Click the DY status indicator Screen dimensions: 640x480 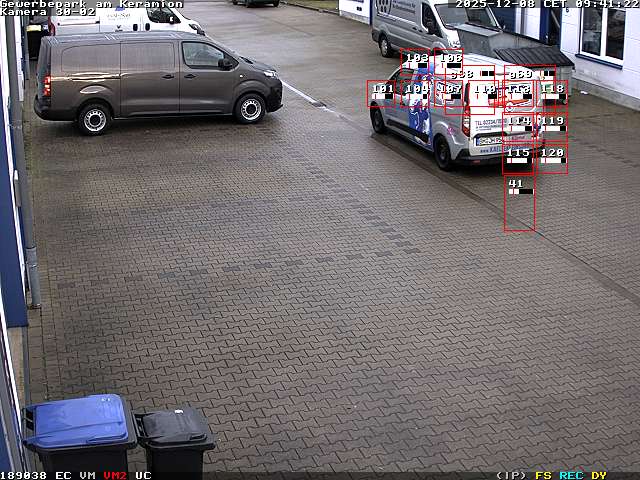[598, 475]
